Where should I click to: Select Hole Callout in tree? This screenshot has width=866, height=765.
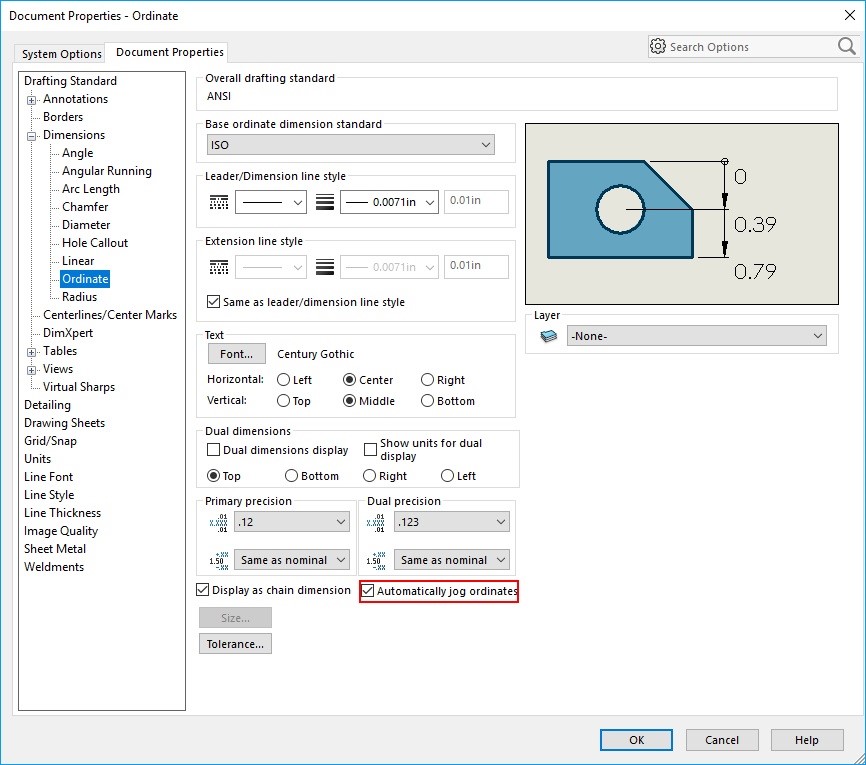94,242
